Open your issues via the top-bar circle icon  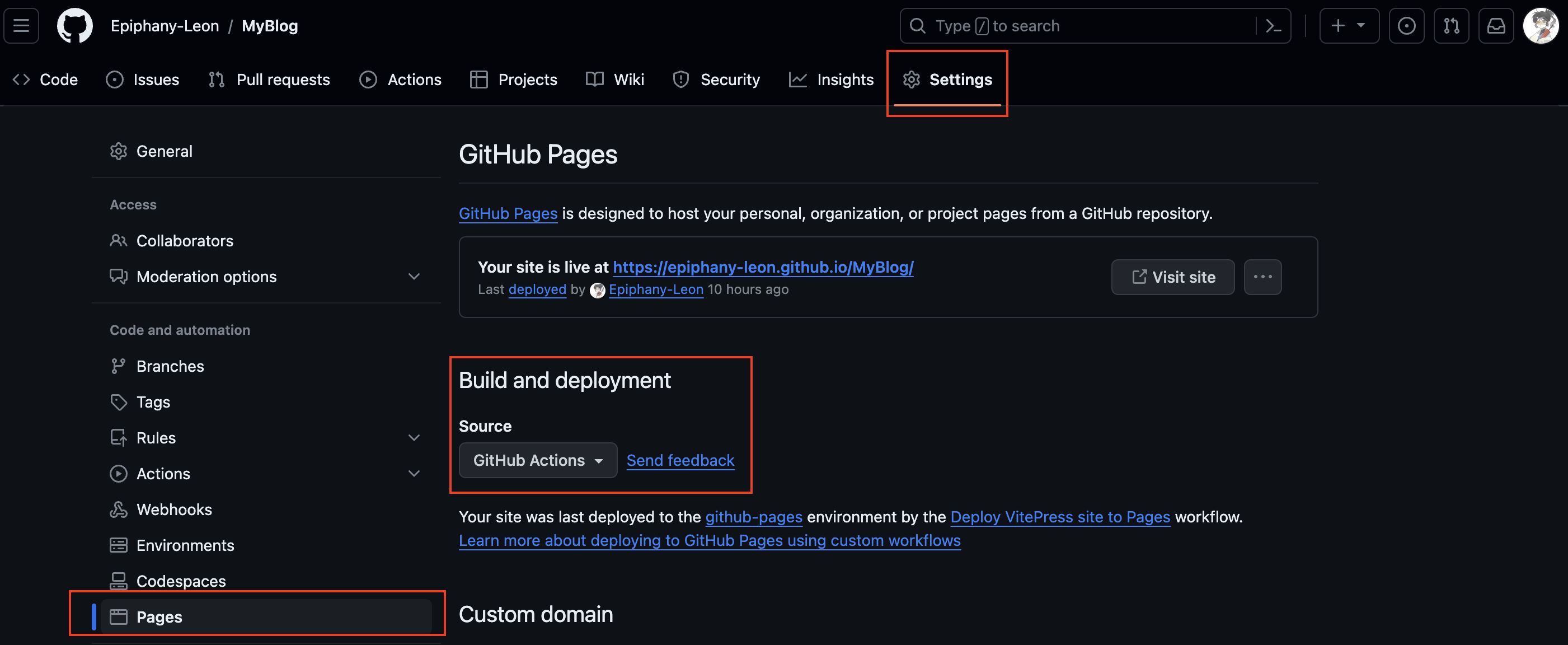(x=1406, y=26)
